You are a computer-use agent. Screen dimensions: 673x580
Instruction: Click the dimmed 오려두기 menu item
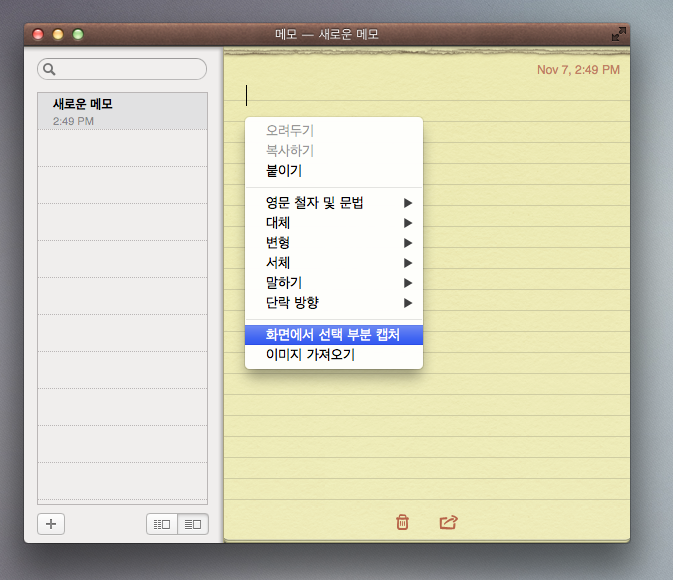click(x=333, y=131)
